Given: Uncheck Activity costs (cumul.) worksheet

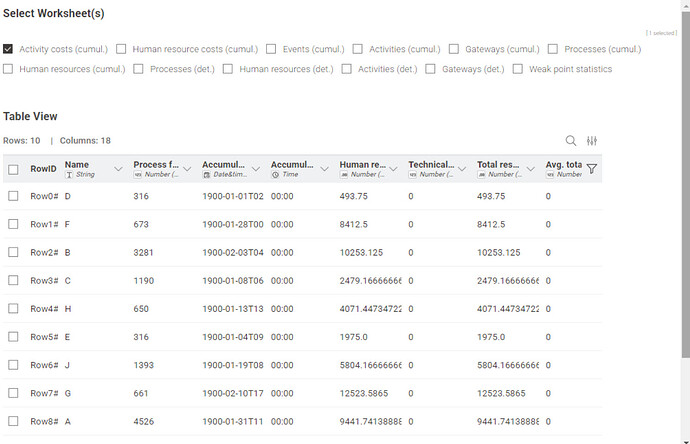Looking at the screenshot, I should [8, 49].
